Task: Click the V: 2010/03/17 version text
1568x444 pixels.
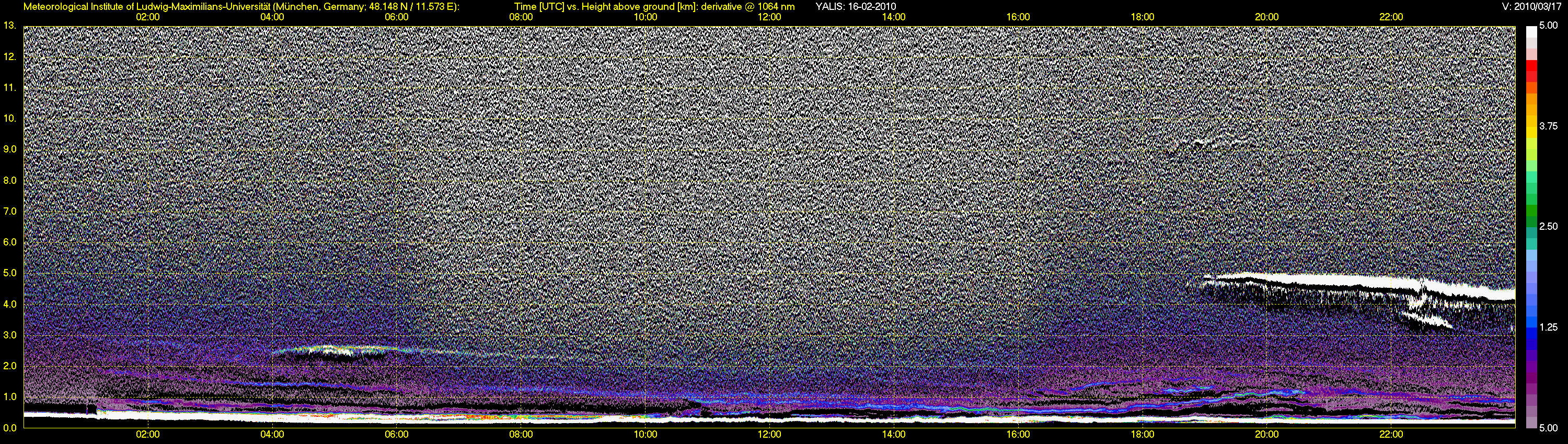Action: [x=1536, y=7]
